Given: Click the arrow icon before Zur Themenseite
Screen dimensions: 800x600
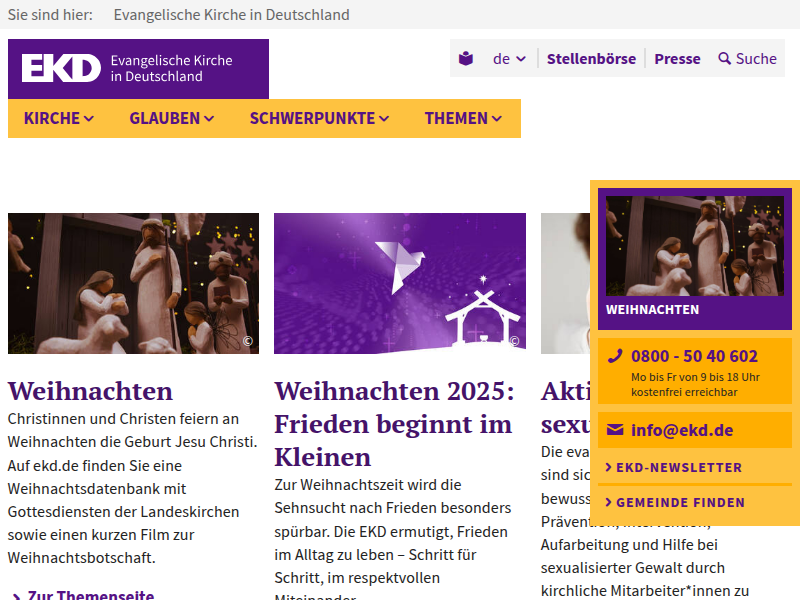Looking at the screenshot, I should [x=16, y=594].
